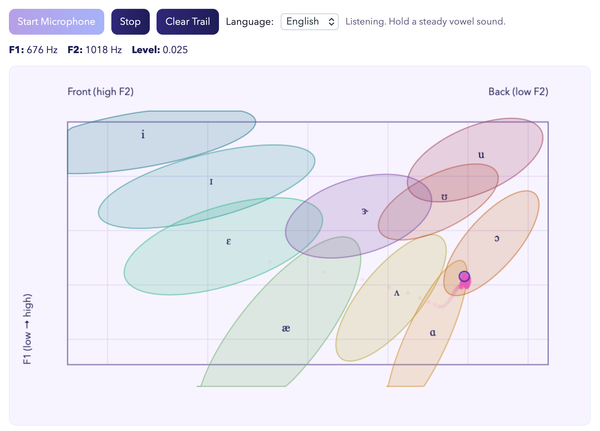Viewport: 600px width, 431px height.
Task: Click the i vowel ellipse label
Action: [x=143, y=133]
